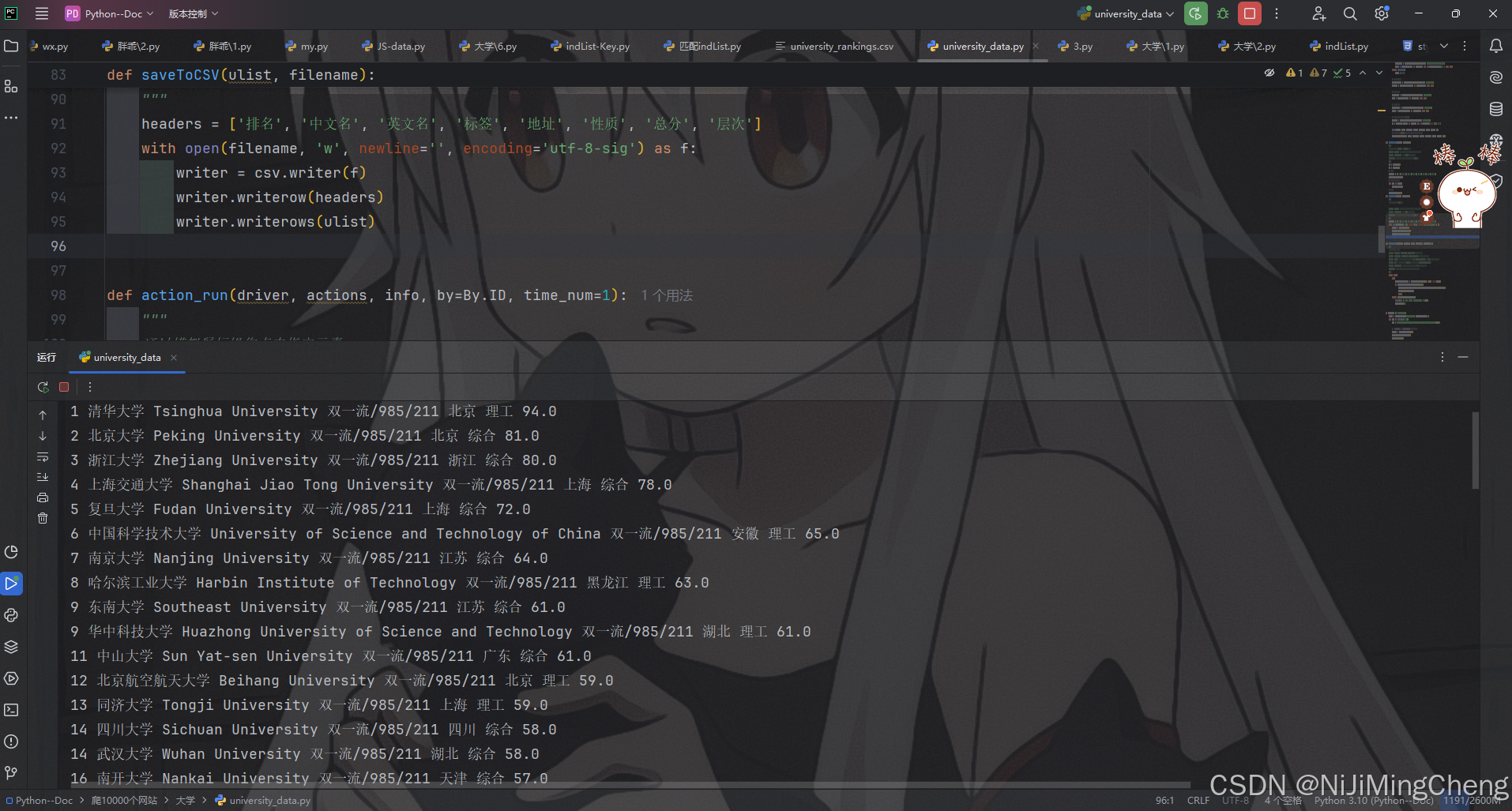The width and height of the screenshot is (1512, 811).
Task: Switch to the 3.py tab
Action: (x=1075, y=47)
